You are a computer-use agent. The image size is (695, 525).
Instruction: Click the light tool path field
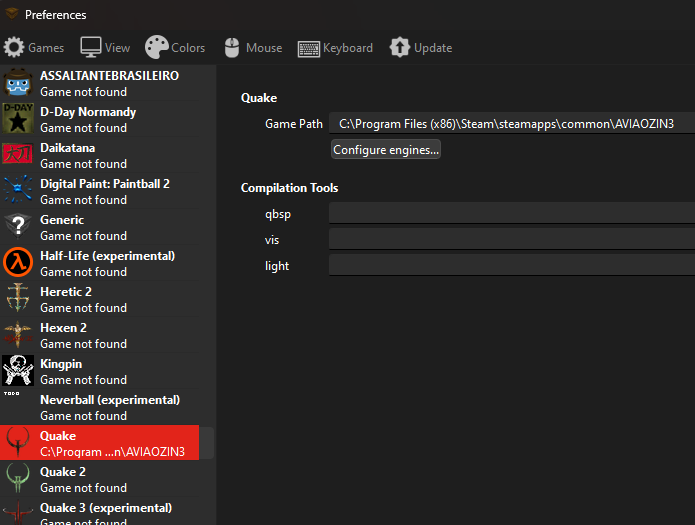(512, 265)
